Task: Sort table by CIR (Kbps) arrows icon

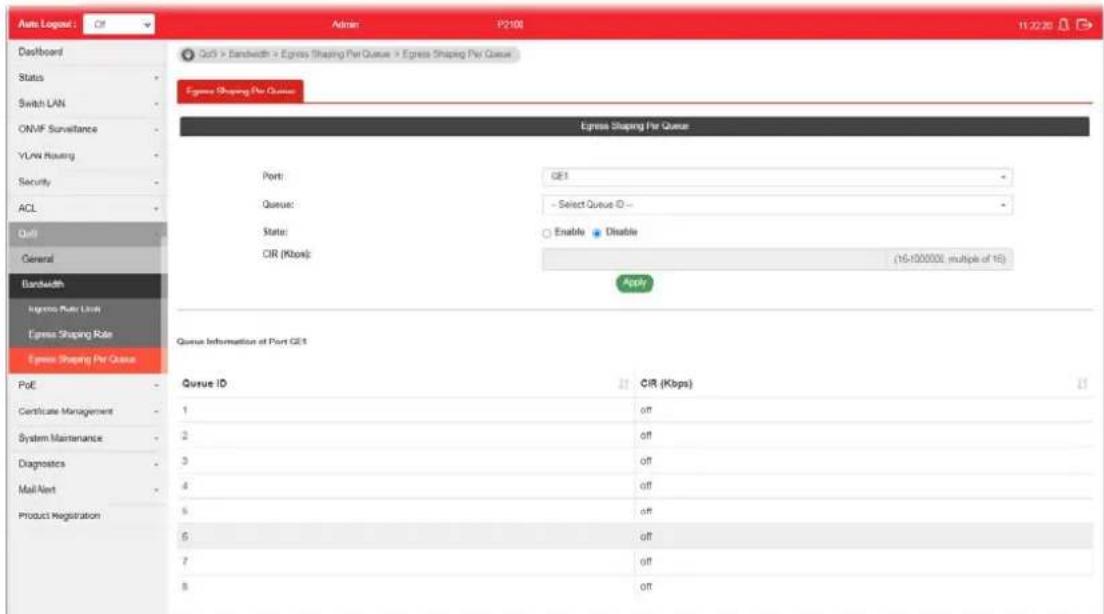Action: pyautogui.click(x=1082, y=384)
